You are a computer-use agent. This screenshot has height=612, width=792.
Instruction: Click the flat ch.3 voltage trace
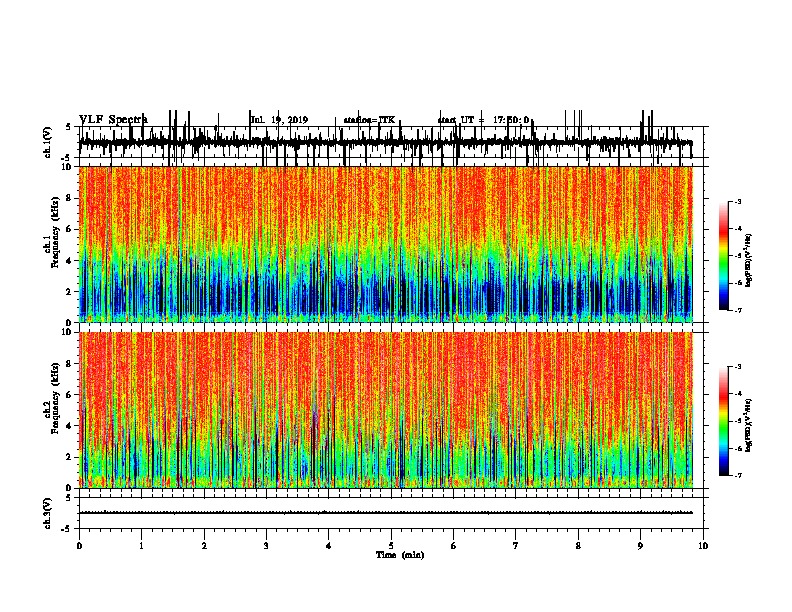386,513
